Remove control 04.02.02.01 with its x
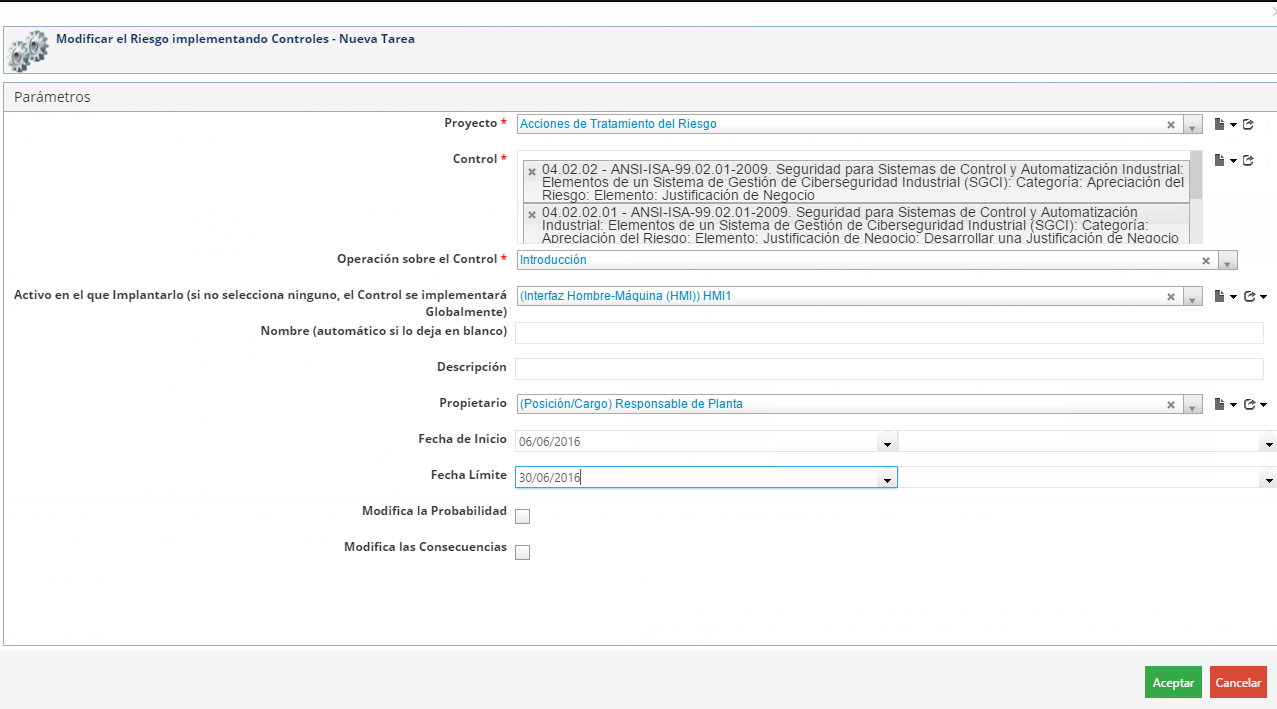Viewport: 1277px width, 709px height. point(532,214)
